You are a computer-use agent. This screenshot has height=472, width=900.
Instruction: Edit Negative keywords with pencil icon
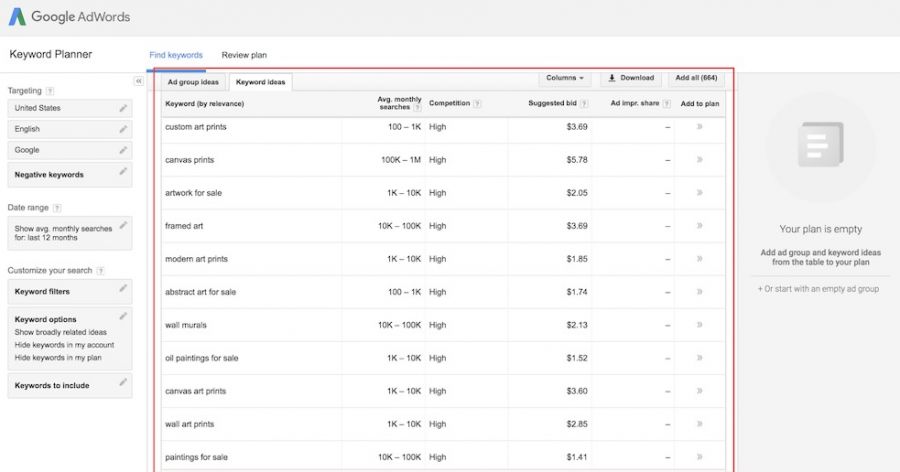pyautogui.click(x=123, y=171)
